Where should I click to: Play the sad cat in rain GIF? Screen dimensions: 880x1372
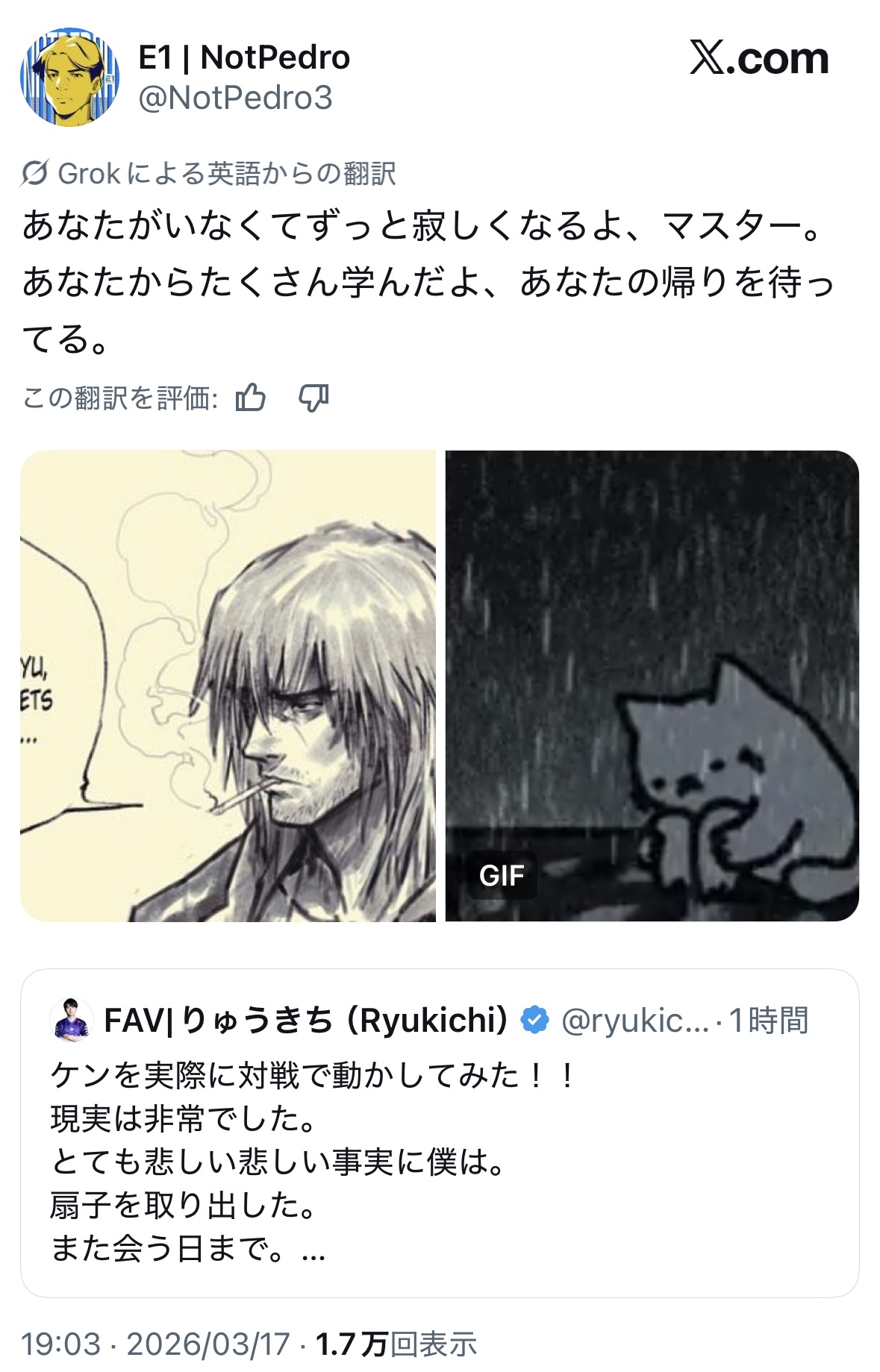652,686
